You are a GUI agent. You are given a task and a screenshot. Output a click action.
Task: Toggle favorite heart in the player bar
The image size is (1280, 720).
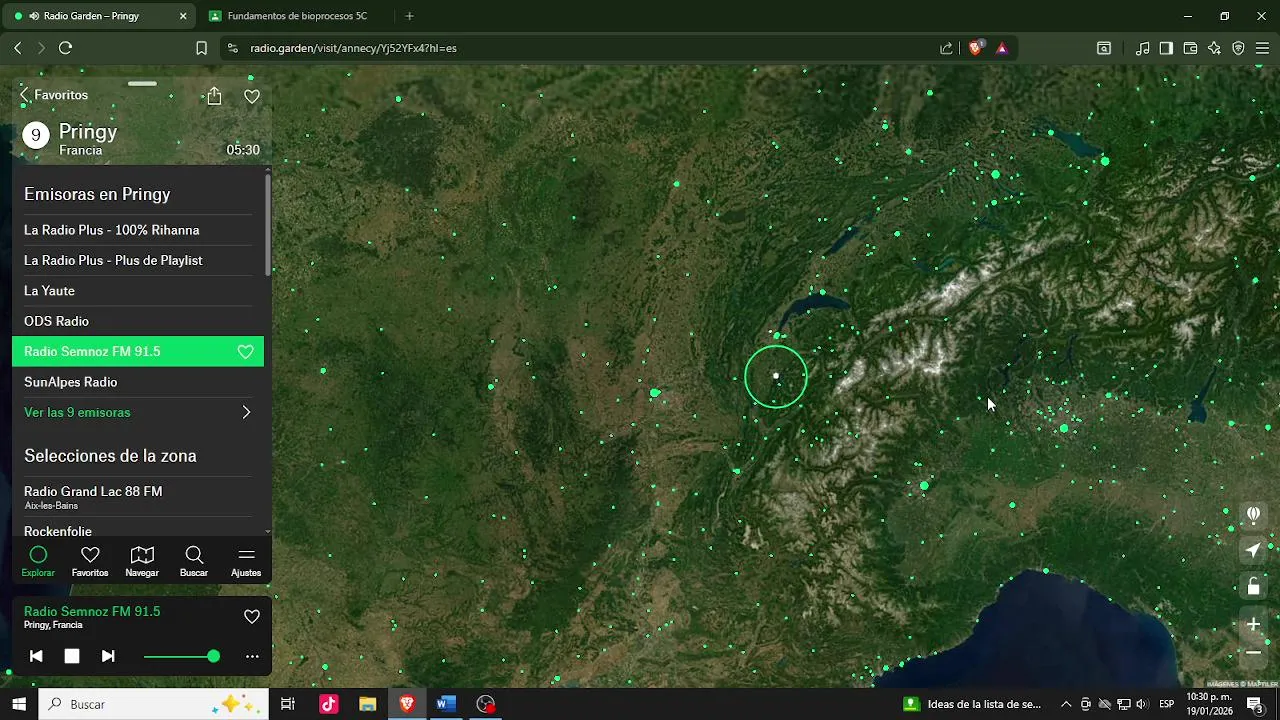(252, 617)
